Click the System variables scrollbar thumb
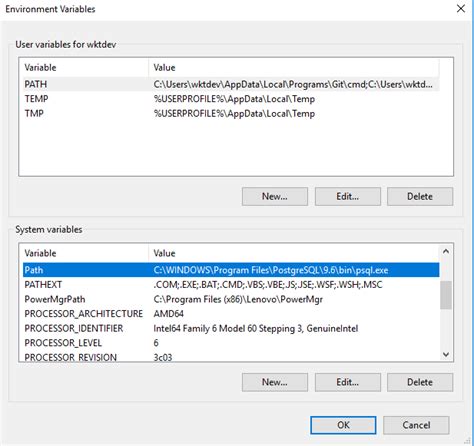This screenshot has height=446, width=474. [446, 295]
